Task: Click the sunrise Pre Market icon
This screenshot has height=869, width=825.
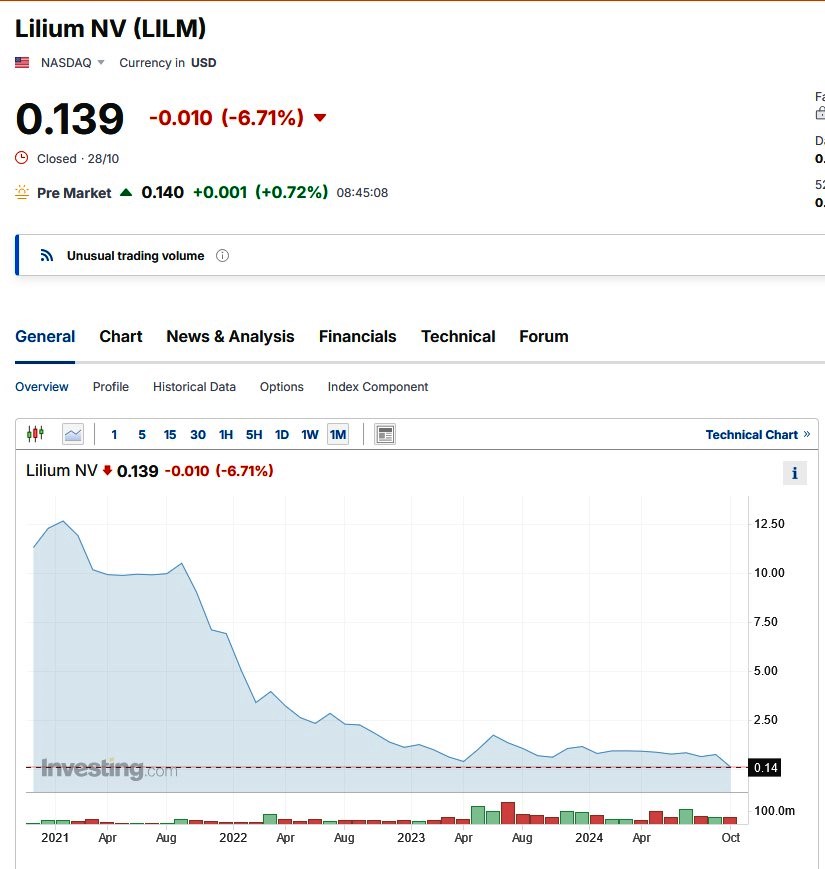Action: 22,192
